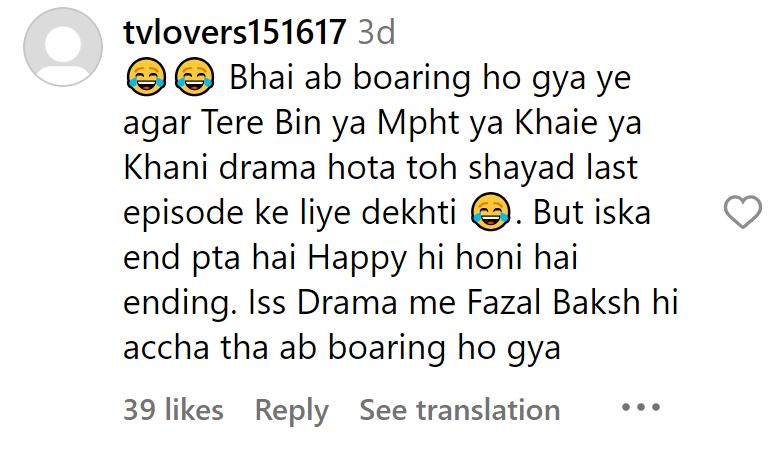Click the 3d timestamp of the comment
Viewport: 784px width, 459px height.
pos(376,32)
